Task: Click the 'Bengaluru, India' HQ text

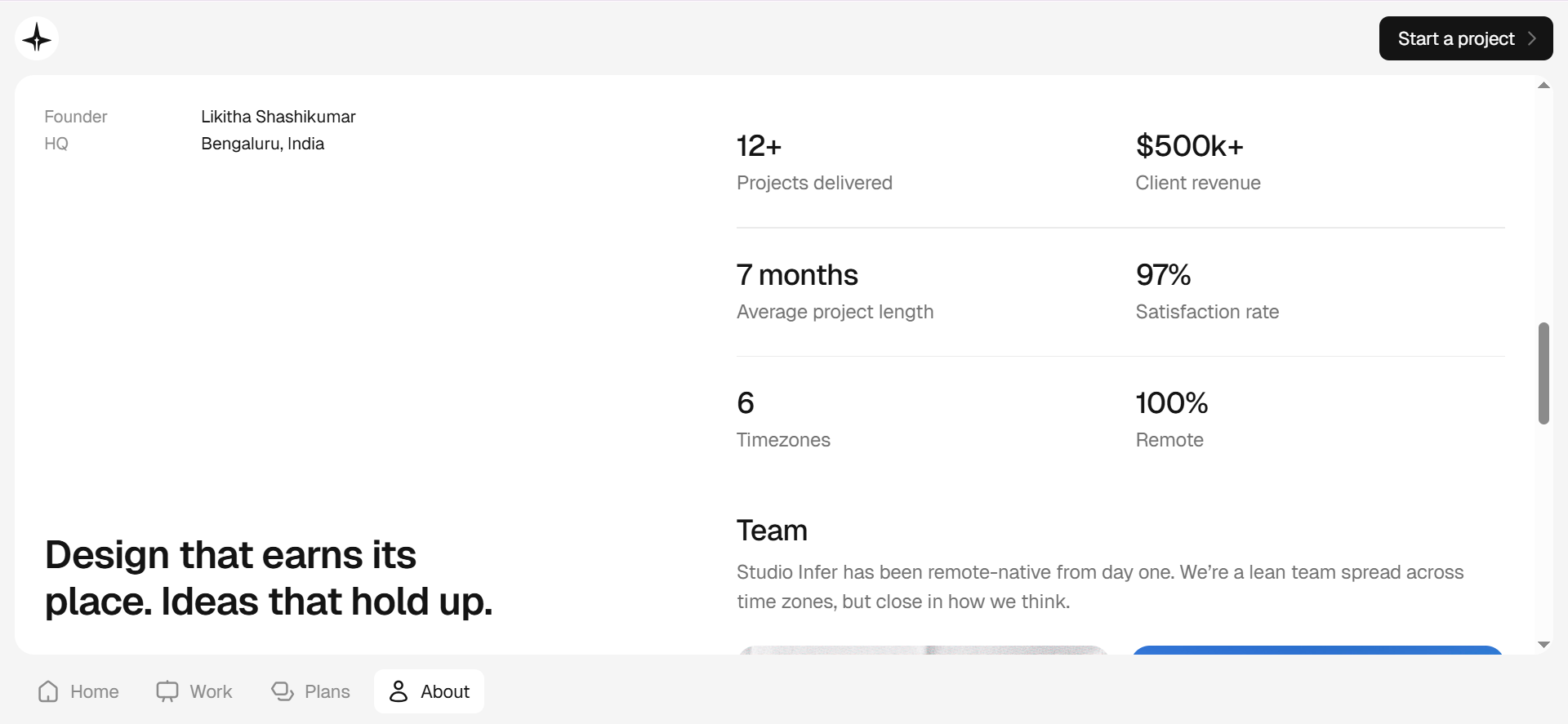Action: point(262,144)
